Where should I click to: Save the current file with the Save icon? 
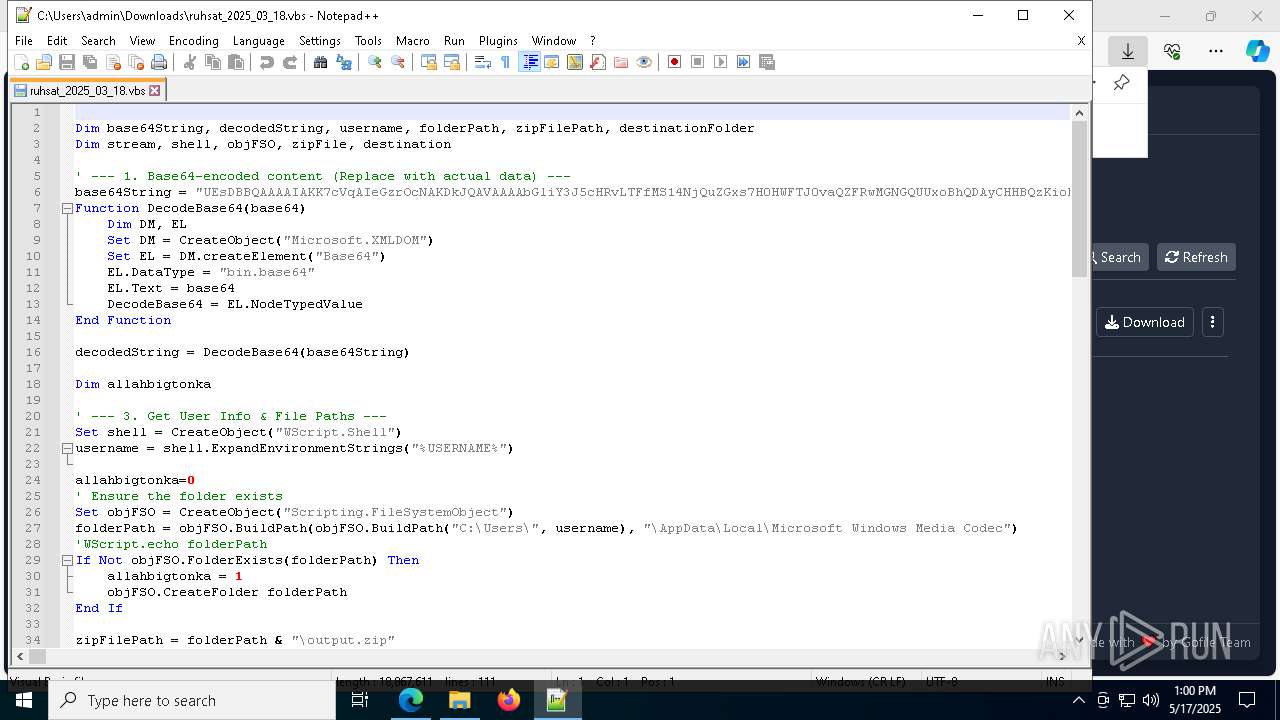click(67, 62)
